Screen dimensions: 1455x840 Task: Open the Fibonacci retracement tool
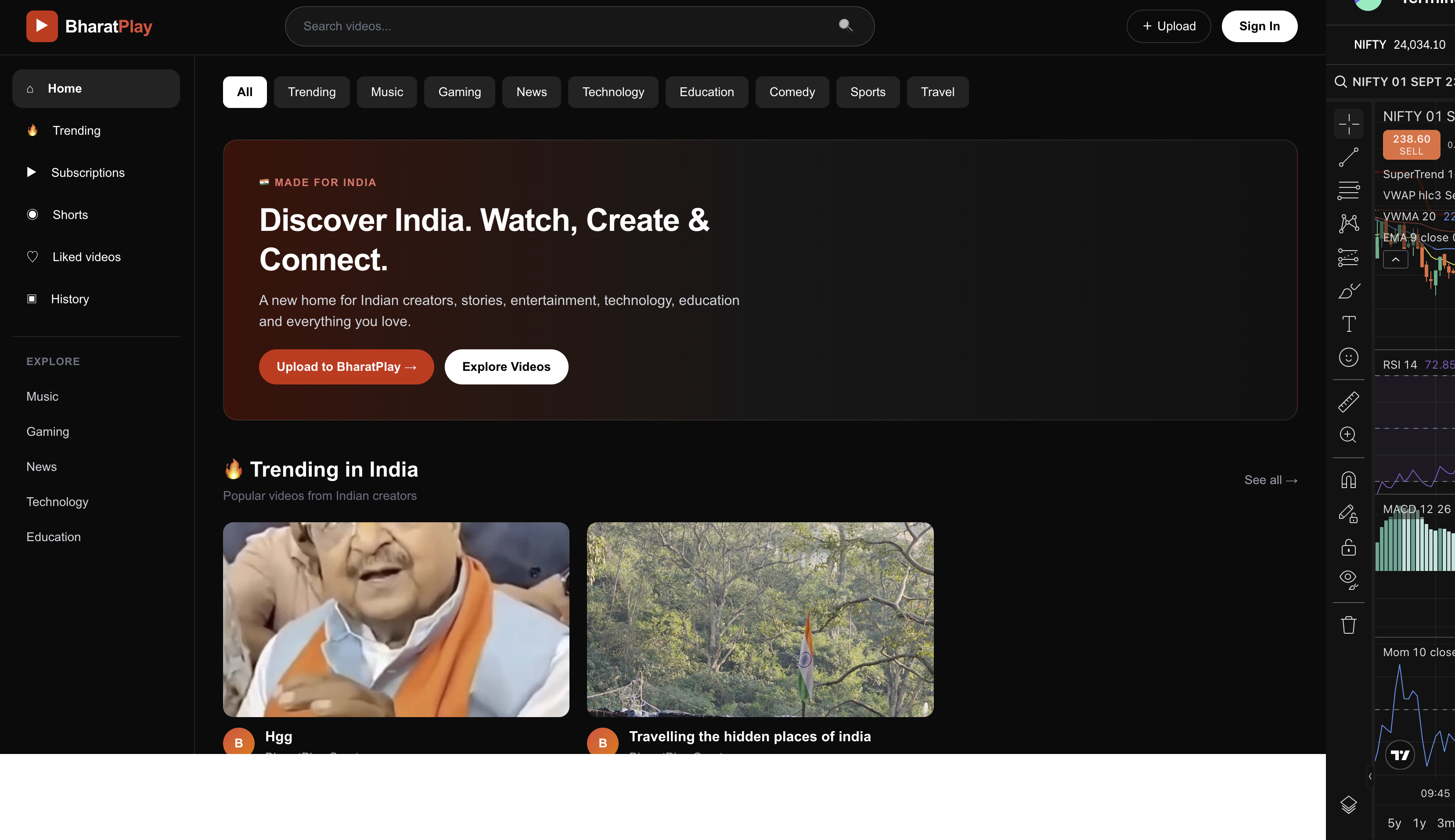coord(1349,190)
